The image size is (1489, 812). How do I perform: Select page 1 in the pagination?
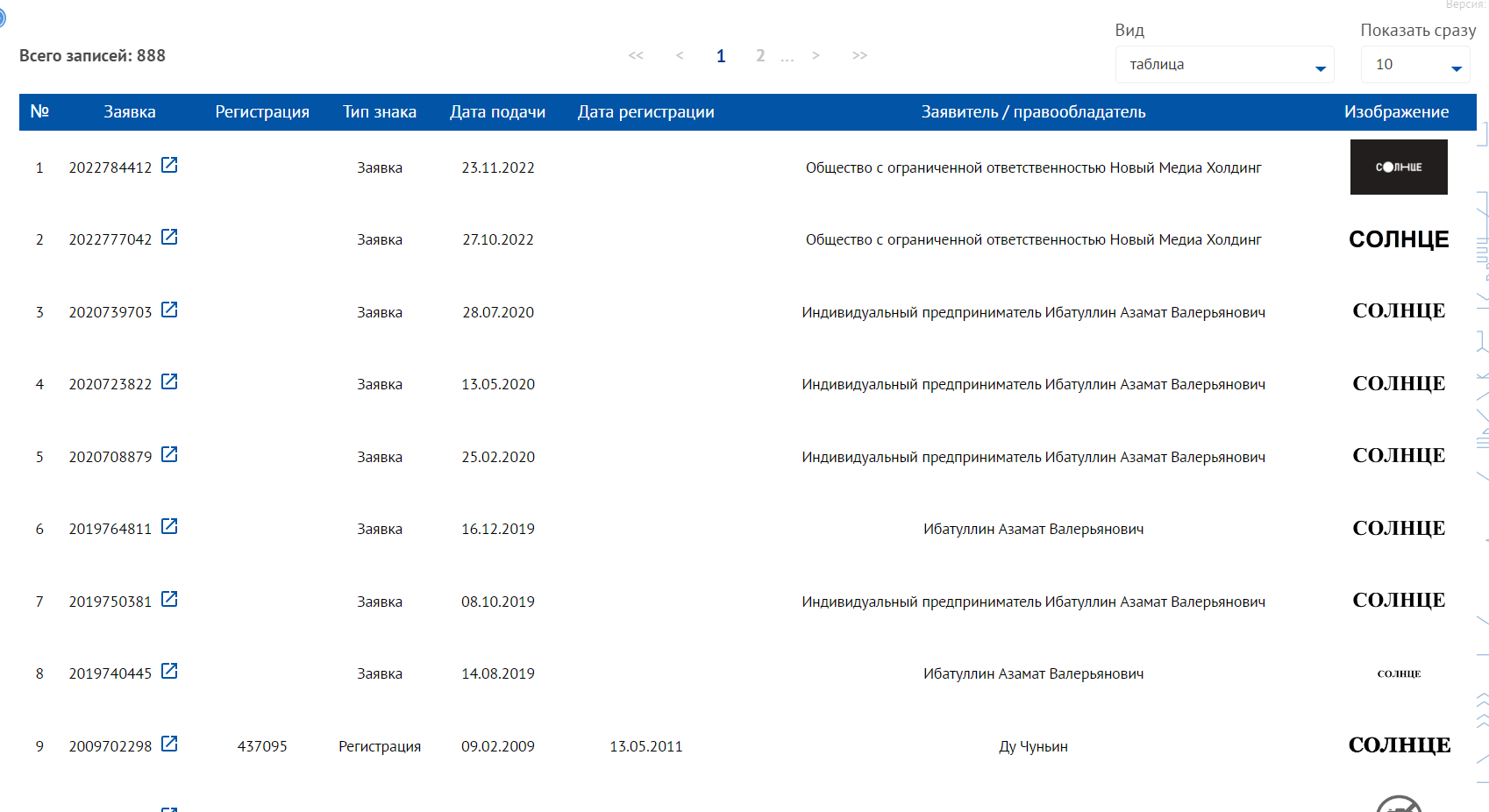tap(721, 56)
